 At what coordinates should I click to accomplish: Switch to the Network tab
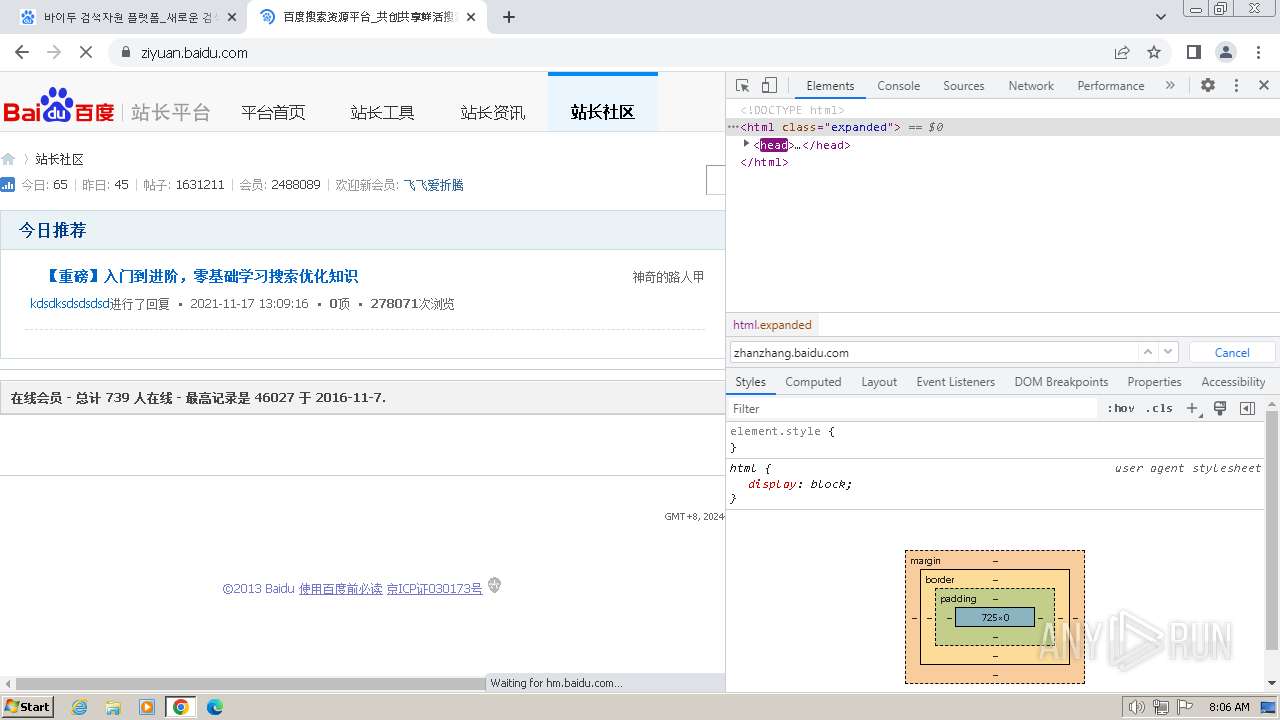click(1031, 86)
